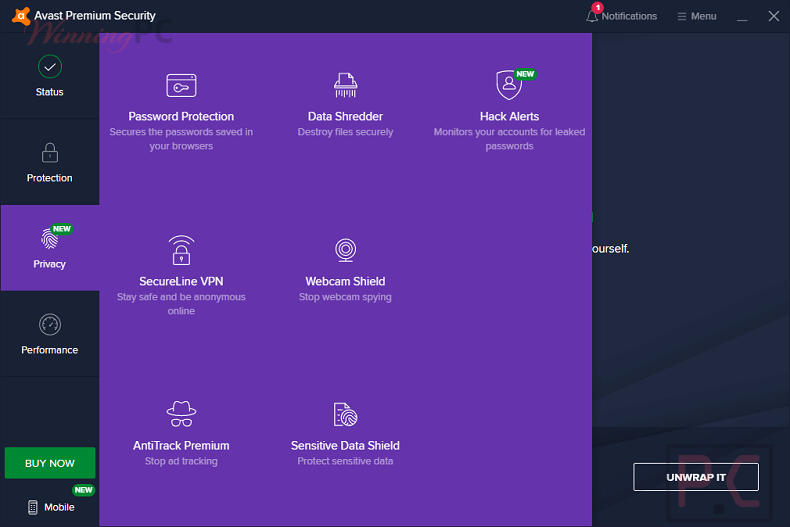790x527 pixels.
Task: Click the Webcam Shield camera icon
Action: click(346, 250)
